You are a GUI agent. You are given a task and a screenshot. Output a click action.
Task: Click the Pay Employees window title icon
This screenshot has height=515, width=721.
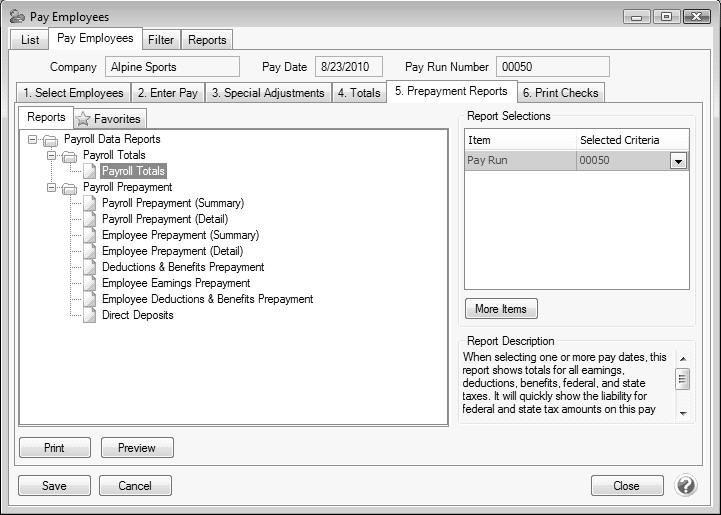[17, 17]
